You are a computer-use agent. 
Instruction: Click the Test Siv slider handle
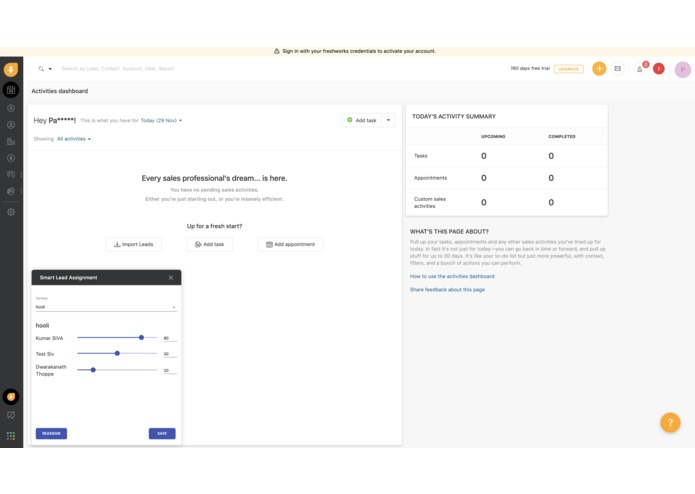click(117, 354)
